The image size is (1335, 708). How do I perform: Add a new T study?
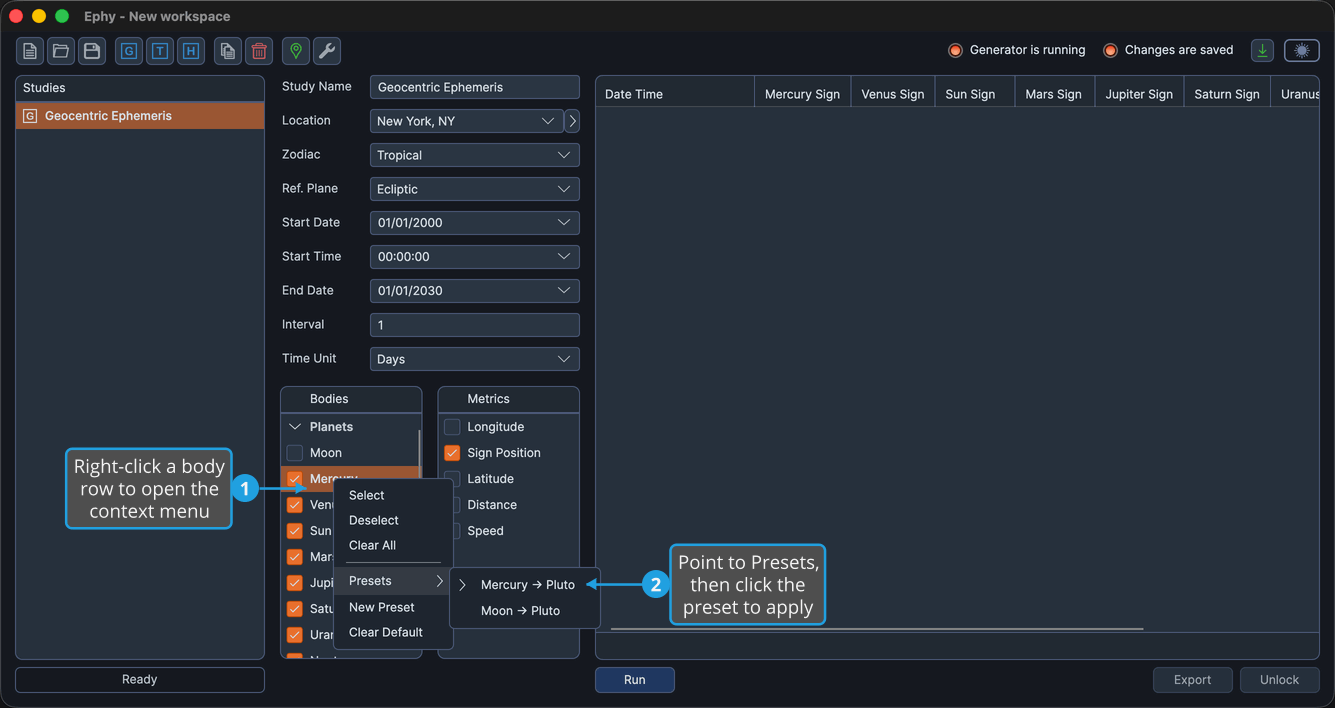coord(160,51)
